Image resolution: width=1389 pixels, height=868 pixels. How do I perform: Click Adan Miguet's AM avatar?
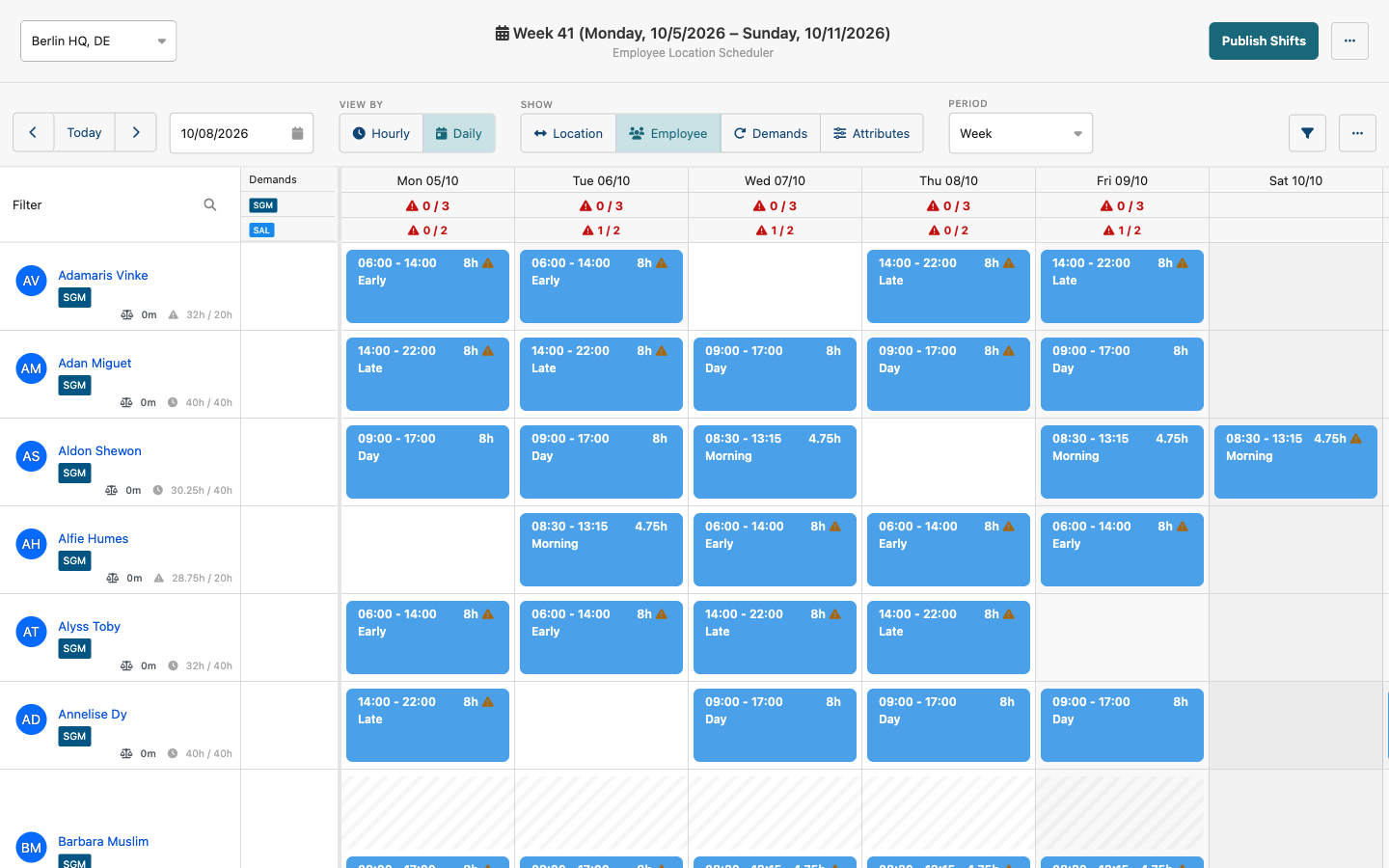pyautogui.click(x=31, y=368)
